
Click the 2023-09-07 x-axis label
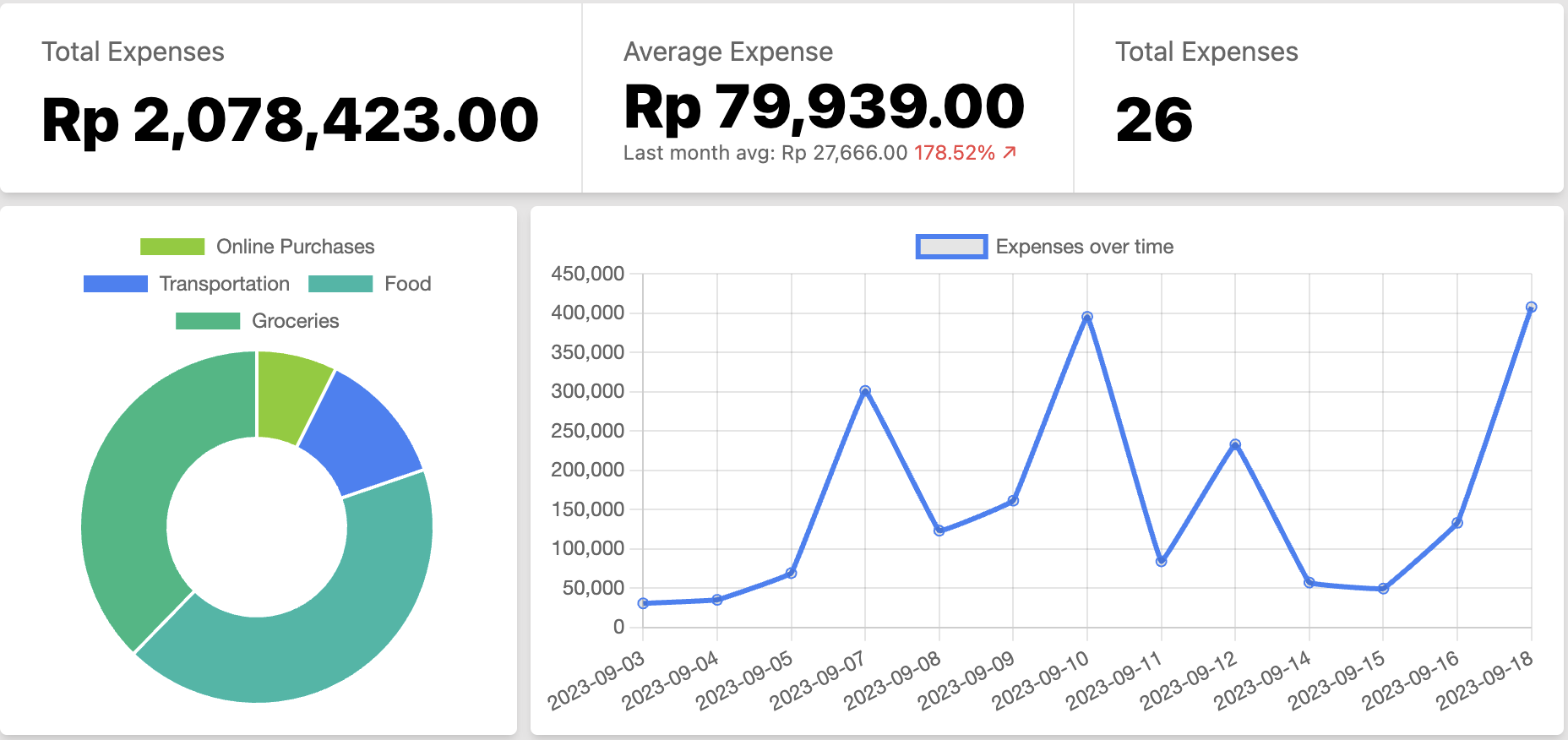click(x=819, y=681)
